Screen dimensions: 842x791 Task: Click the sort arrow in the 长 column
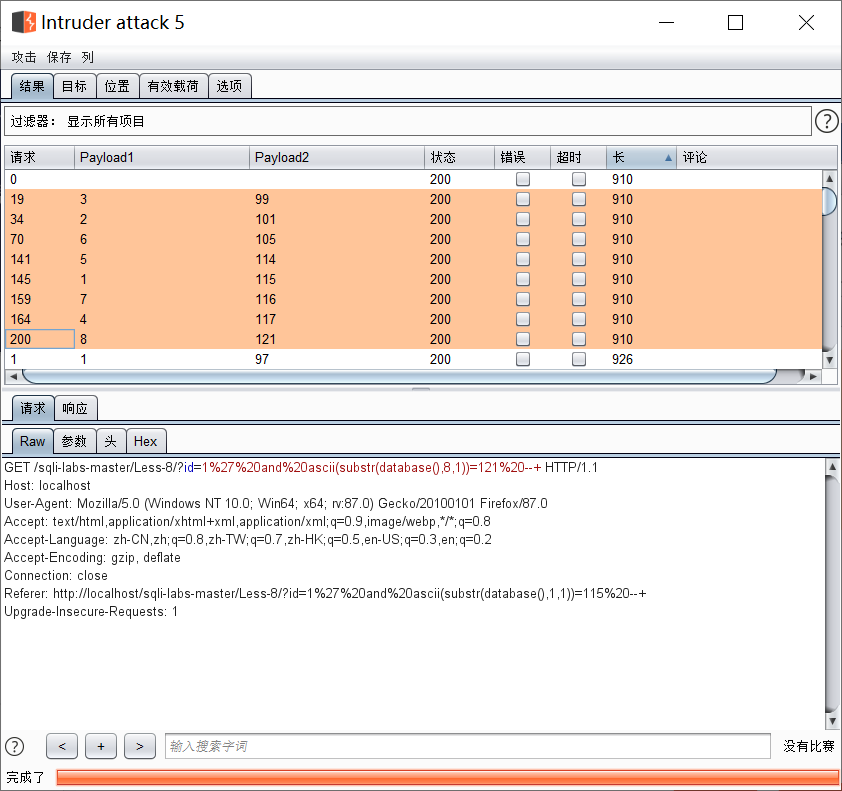tap(668, 157)
